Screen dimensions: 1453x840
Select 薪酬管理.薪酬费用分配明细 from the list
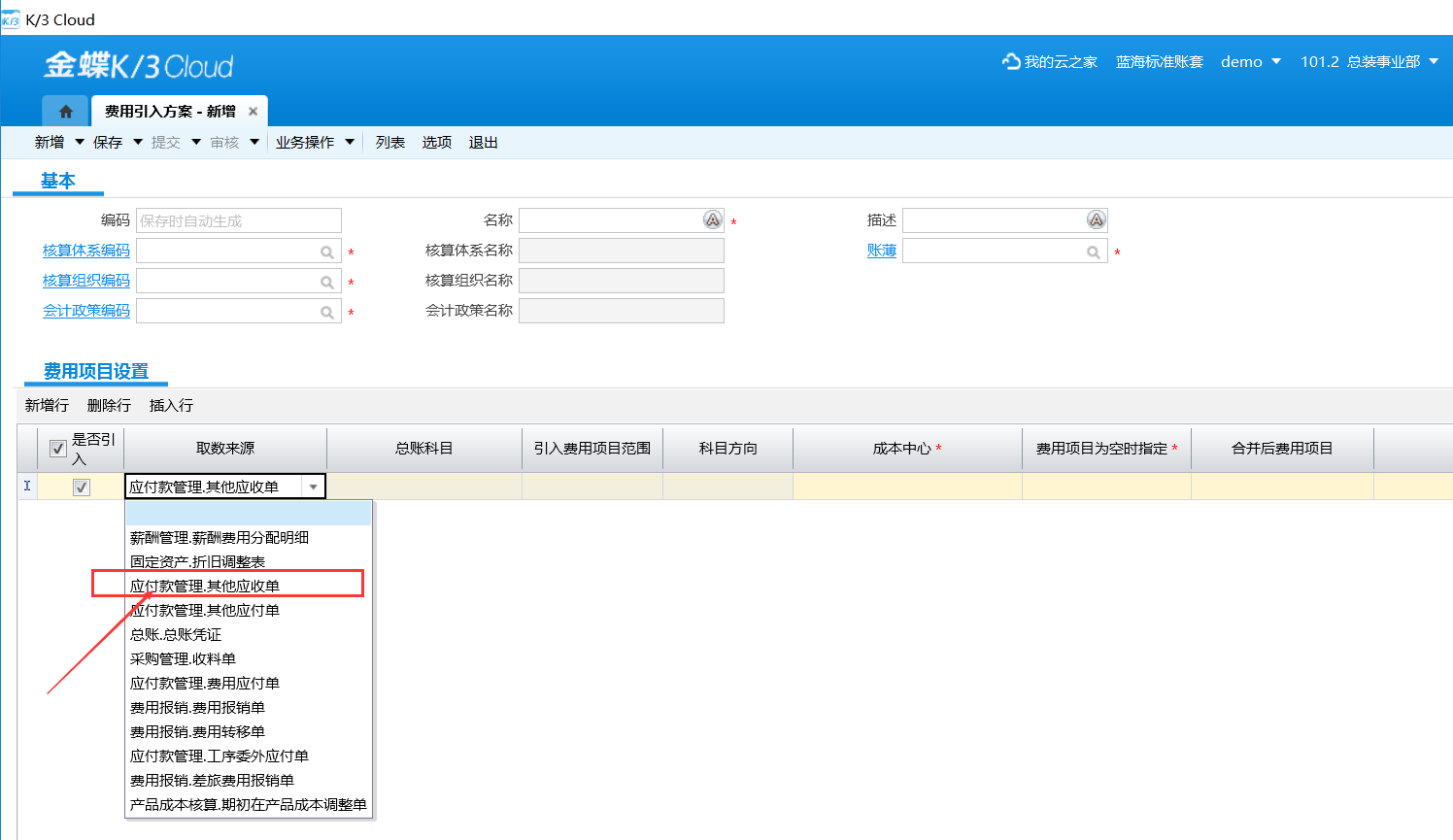(249, 537)
